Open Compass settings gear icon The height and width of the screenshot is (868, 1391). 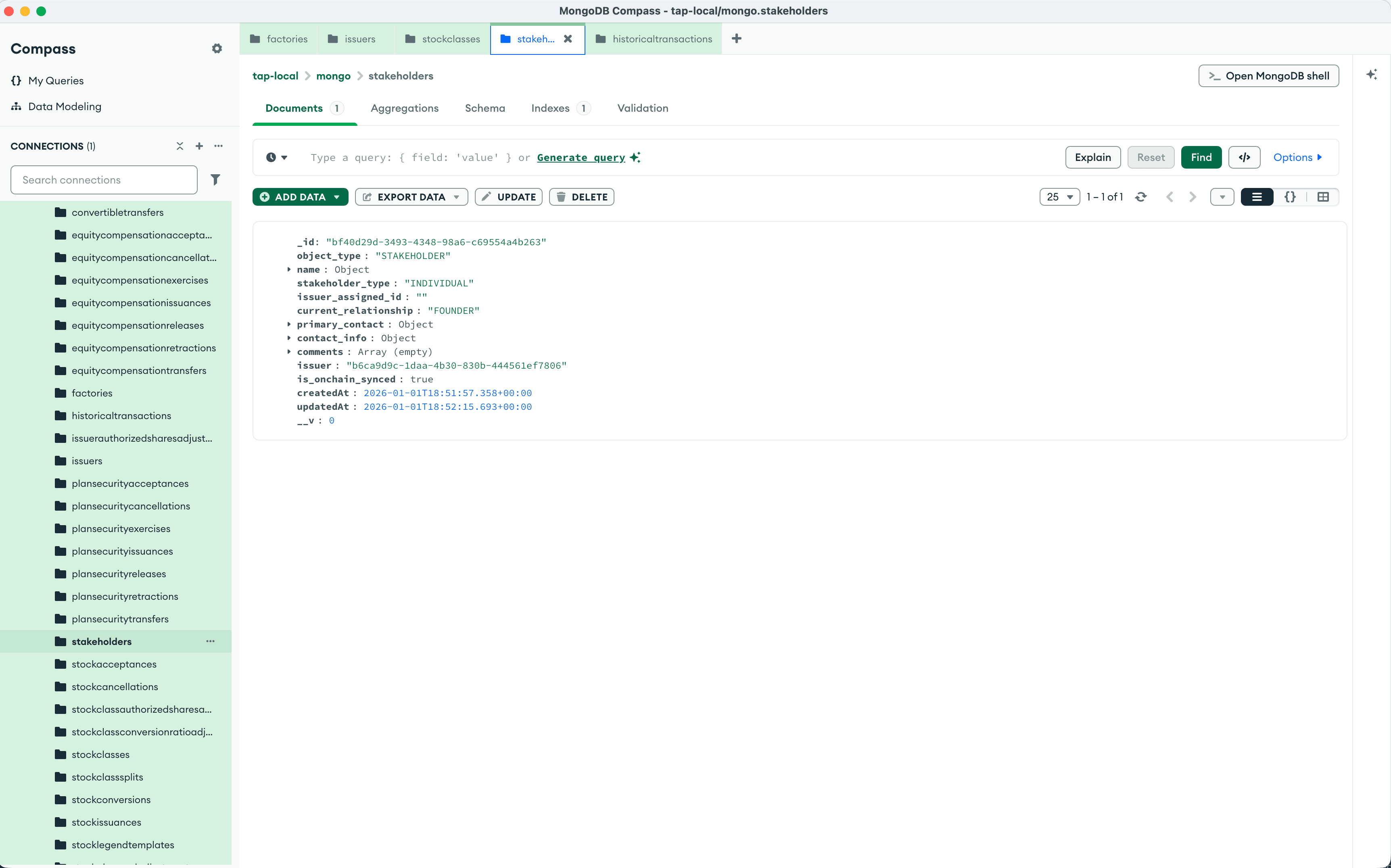(216, 49)
